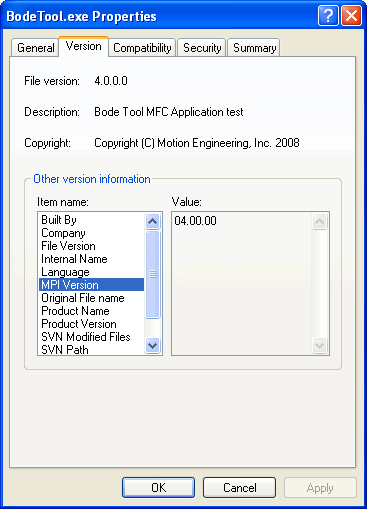Viewport: 367px width, 509px height.
Task: Click the item name list scrollbar thumb
Action: click(x=153, y=274)
